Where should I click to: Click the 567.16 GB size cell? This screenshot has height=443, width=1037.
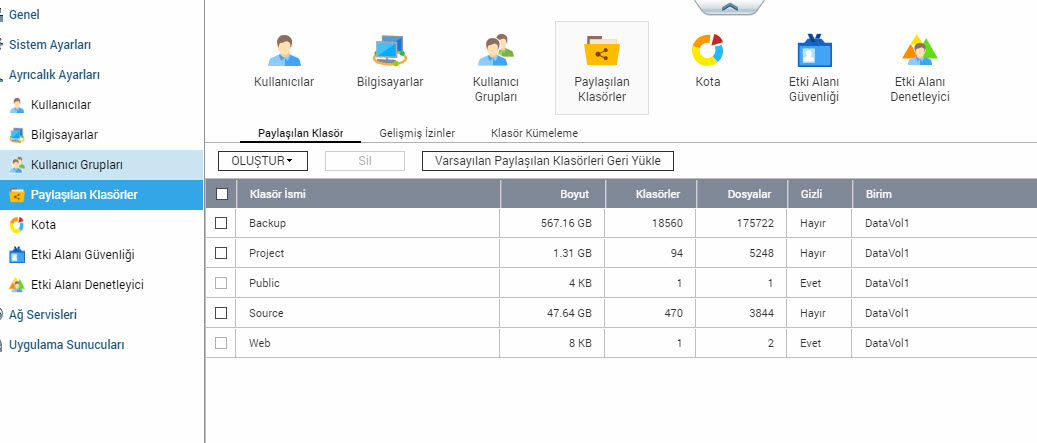click(566, 223)
